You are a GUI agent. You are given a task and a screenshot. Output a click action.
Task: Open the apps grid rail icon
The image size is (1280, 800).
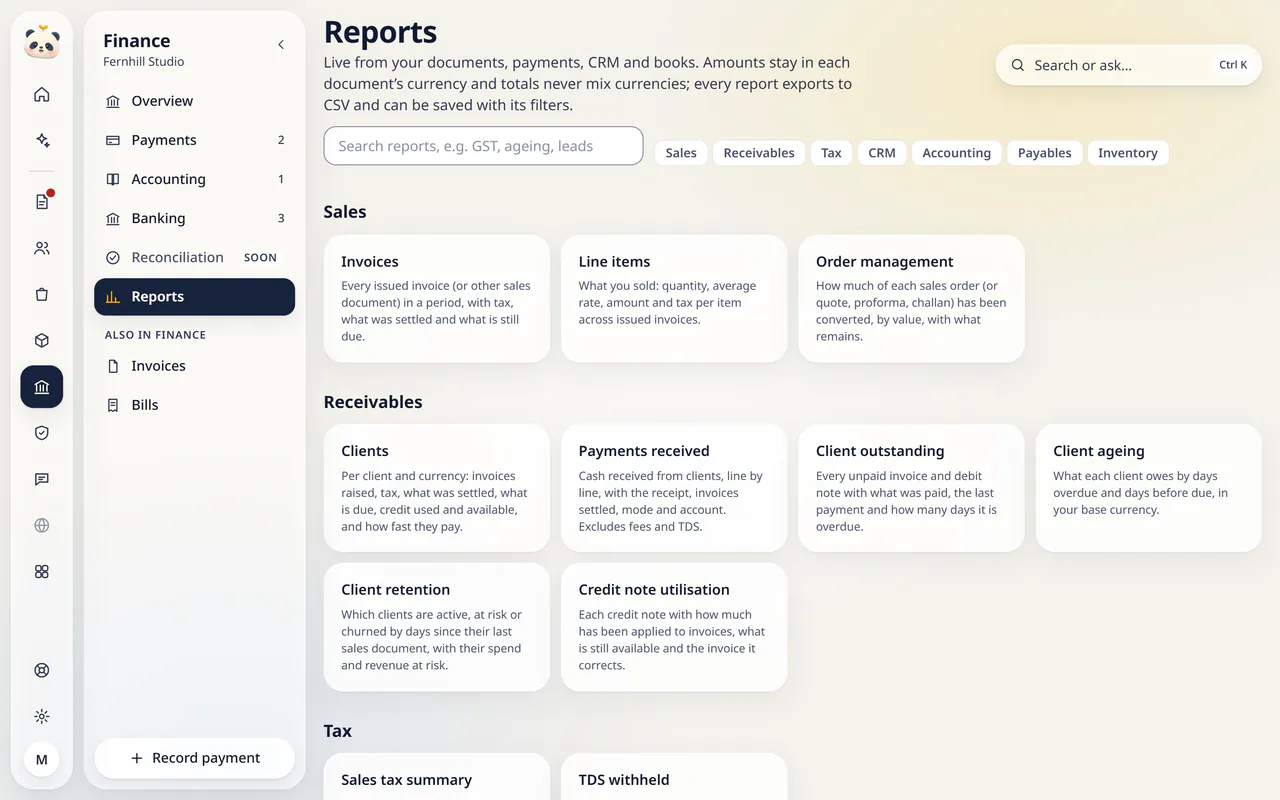(x=42, y=571)
